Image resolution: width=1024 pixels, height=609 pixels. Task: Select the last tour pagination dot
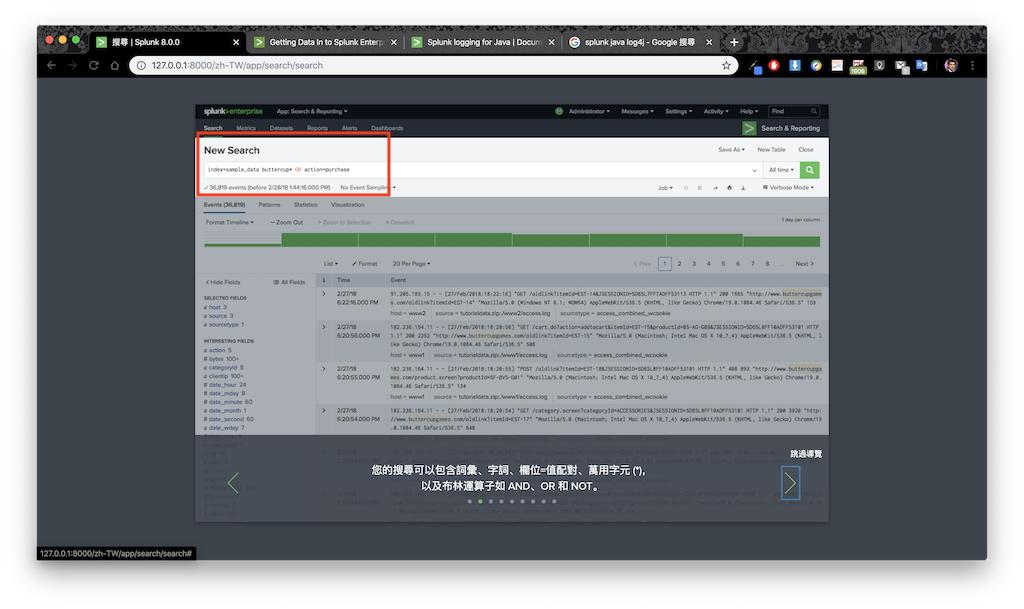(554, 501)
